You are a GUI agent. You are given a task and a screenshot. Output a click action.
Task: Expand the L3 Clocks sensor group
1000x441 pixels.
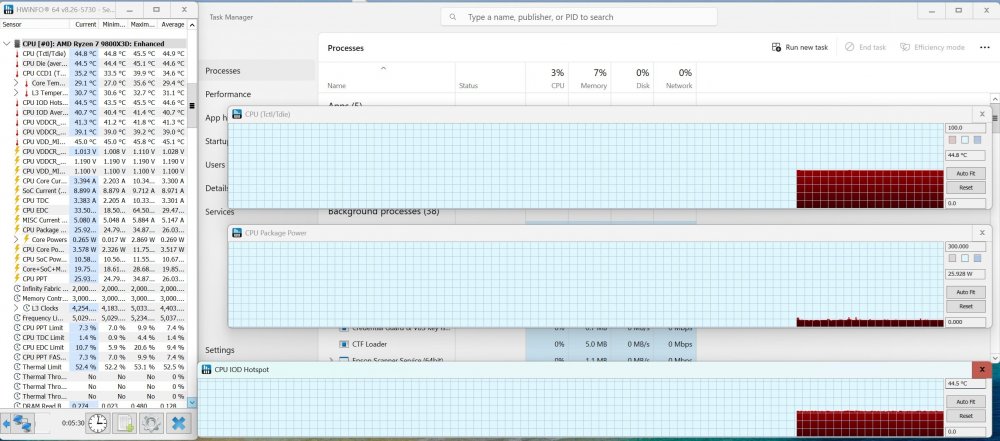click(x=16, y=308)
